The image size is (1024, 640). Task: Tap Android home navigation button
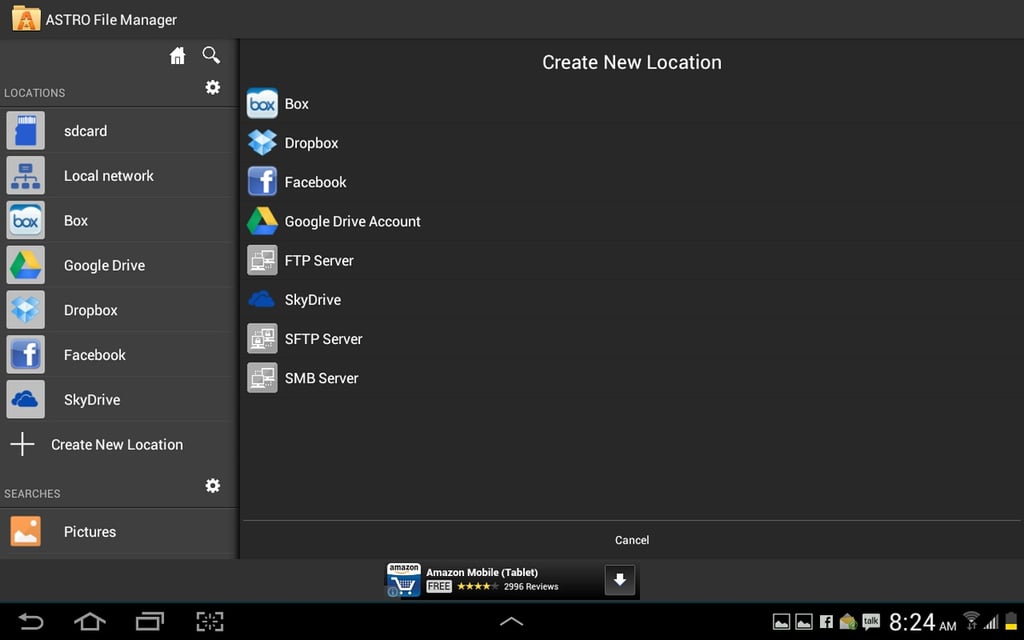click(x=89, y=621)
